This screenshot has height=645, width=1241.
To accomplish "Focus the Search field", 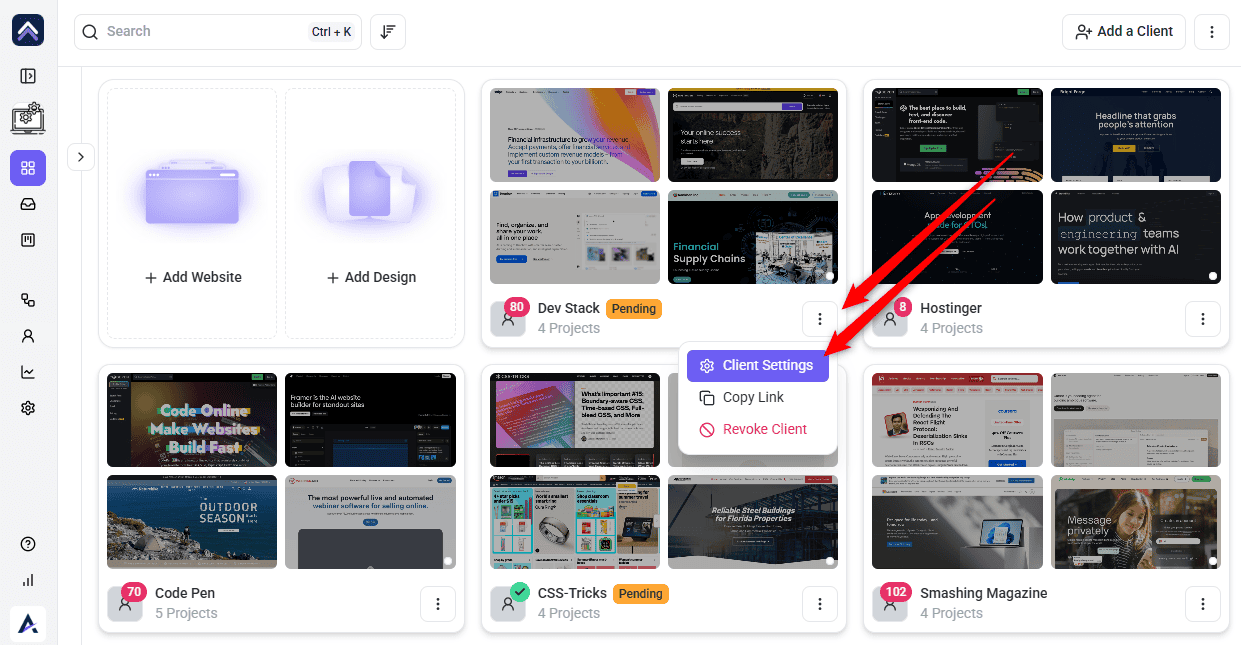I will tap(218, 32).
